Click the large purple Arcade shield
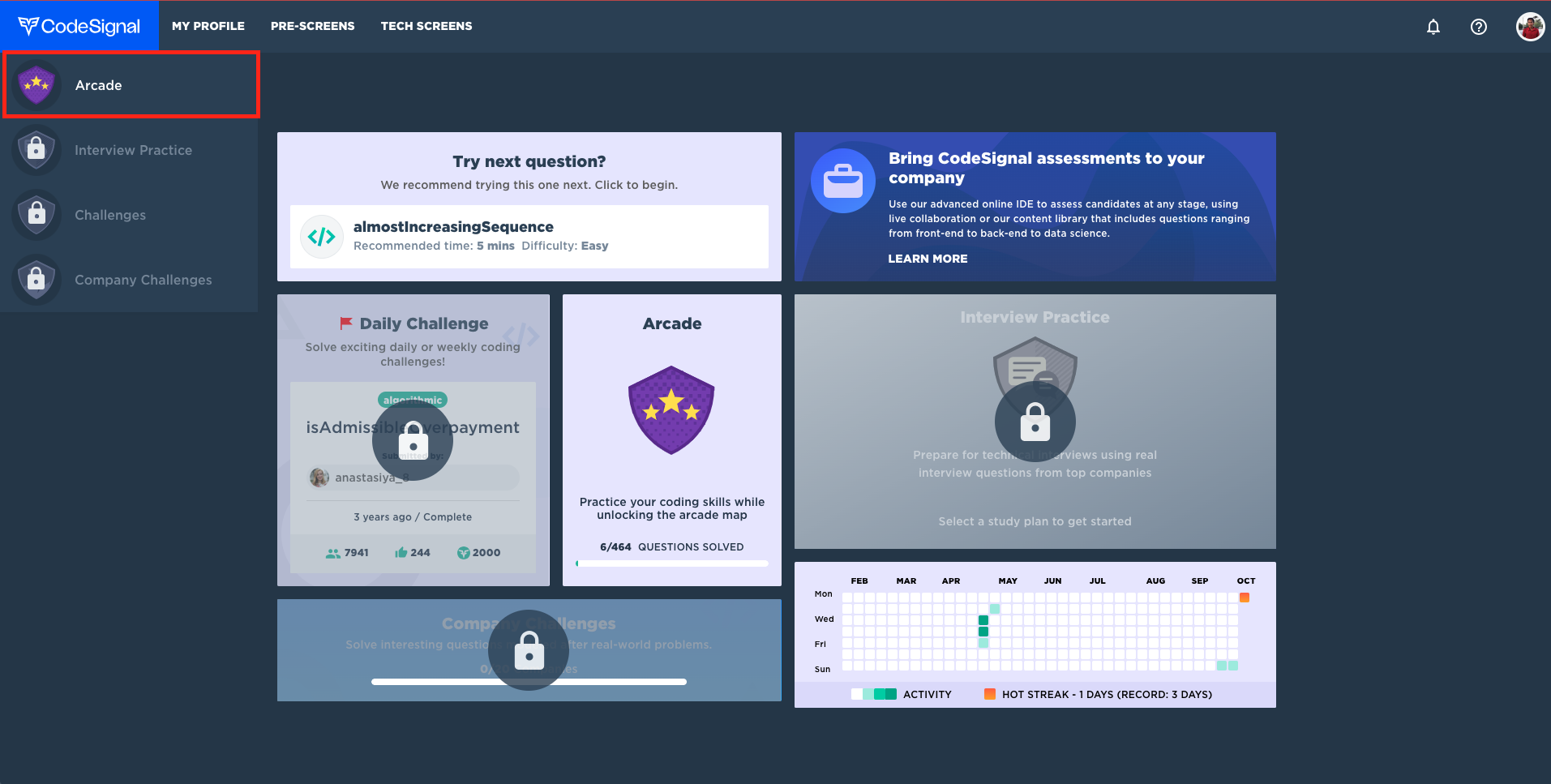Image resolution: width=1551 pixels, height=784 pixels. click(671, 409)
